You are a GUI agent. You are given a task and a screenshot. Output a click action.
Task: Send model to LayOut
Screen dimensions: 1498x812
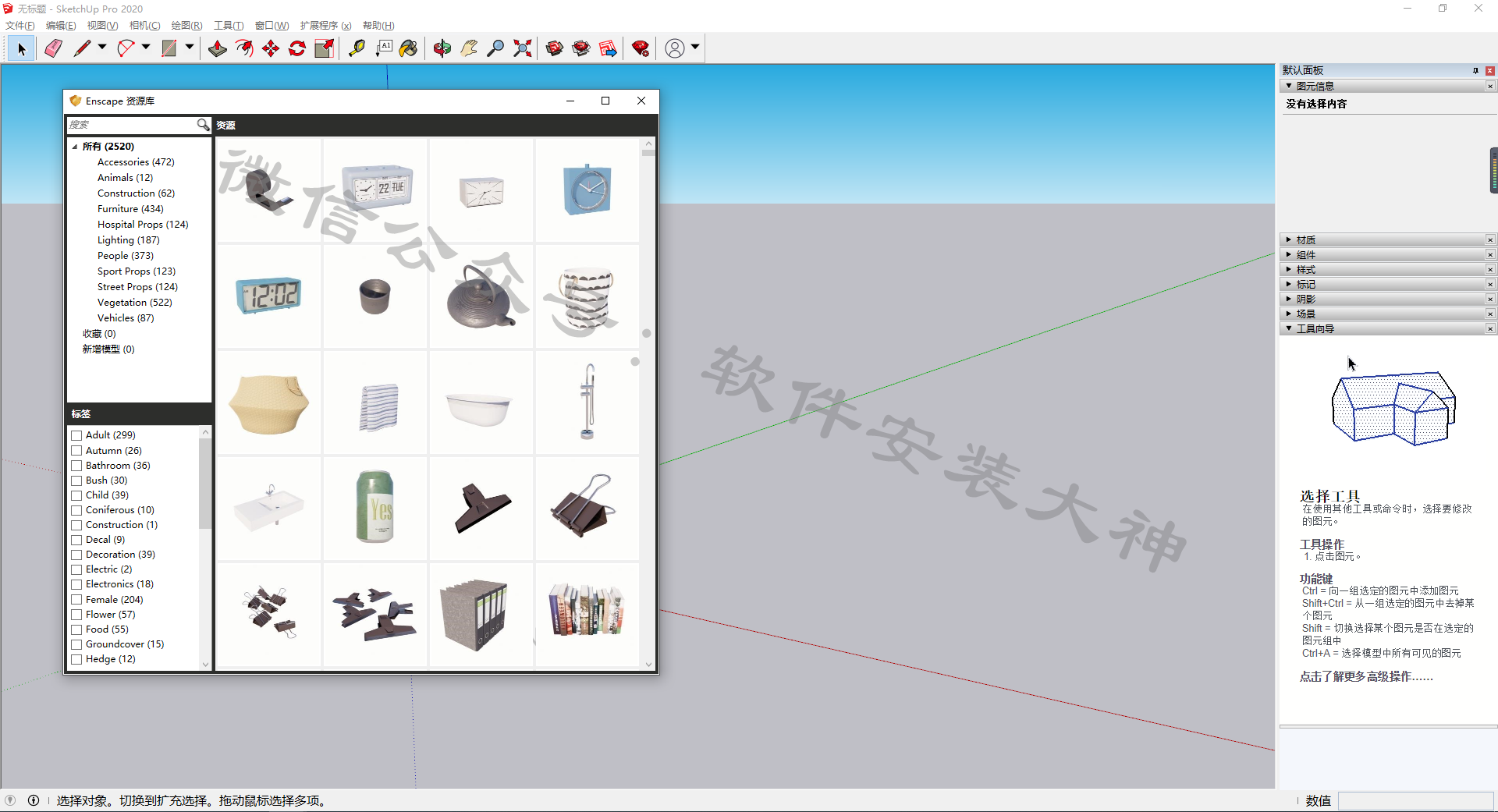(608, 48)
